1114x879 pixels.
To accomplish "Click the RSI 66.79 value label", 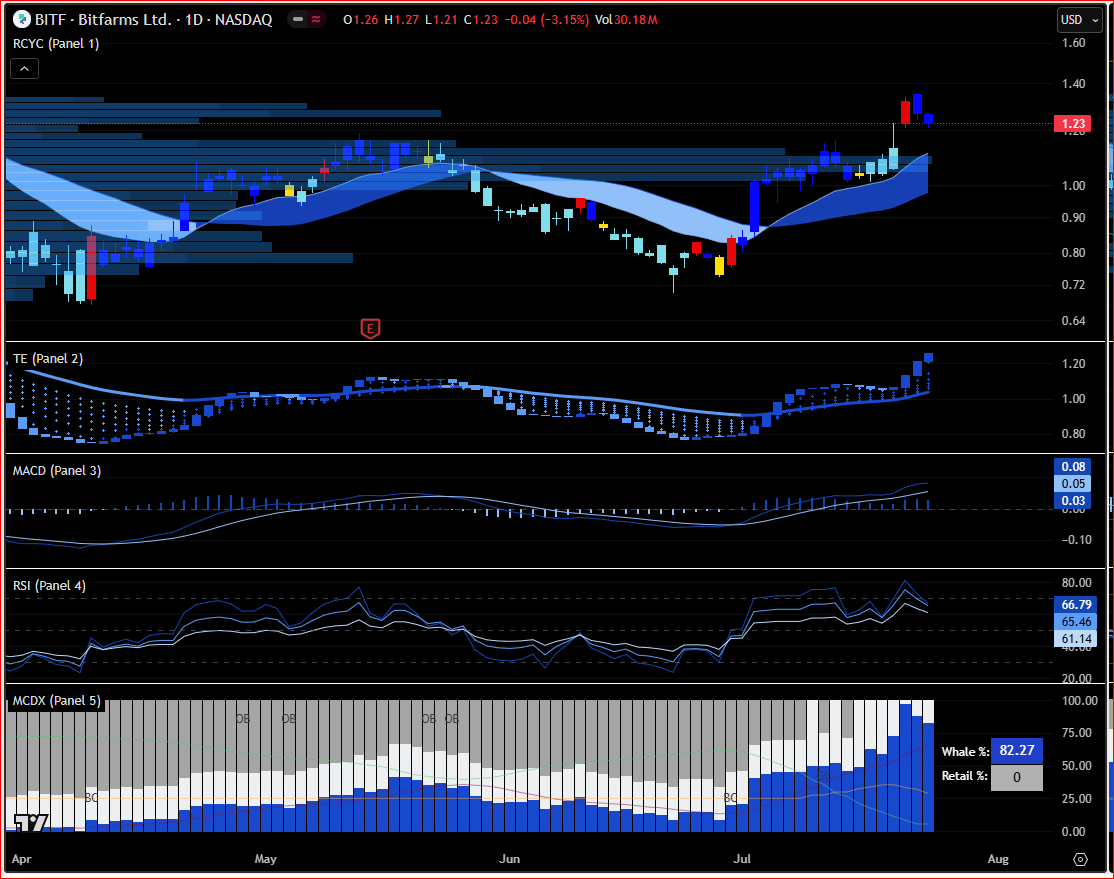I will (1076, 605).
